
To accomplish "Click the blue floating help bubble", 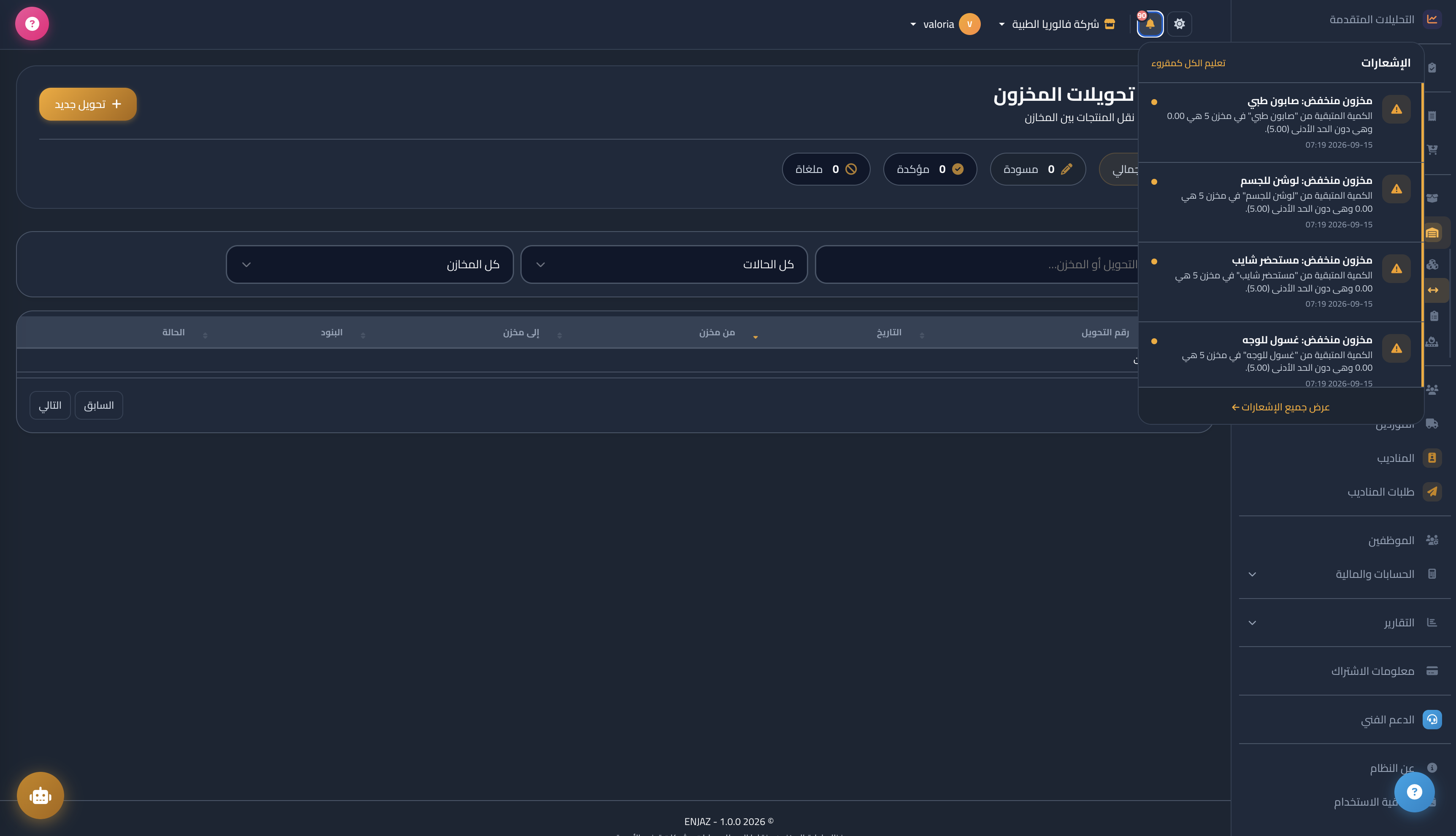I will (x=1414, y=792).
